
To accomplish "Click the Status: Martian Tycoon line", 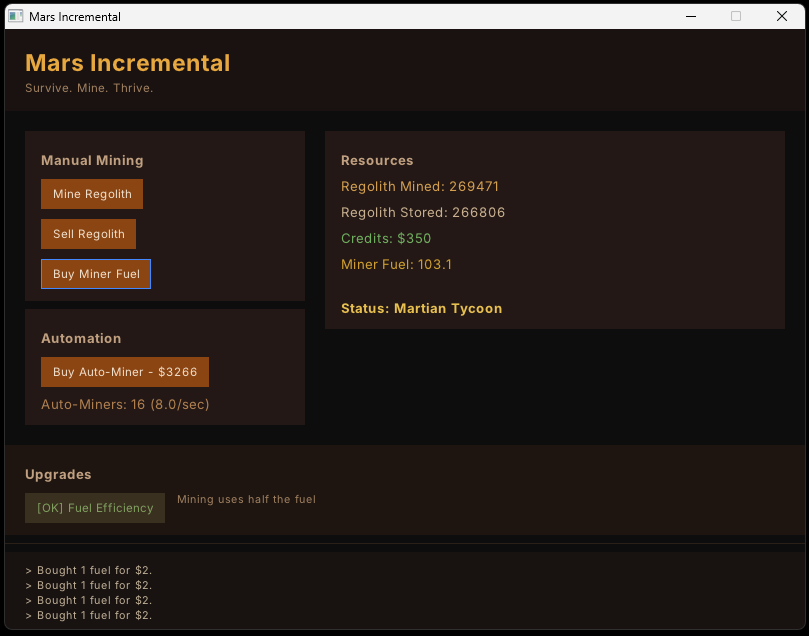I will [x=422, y=308].
